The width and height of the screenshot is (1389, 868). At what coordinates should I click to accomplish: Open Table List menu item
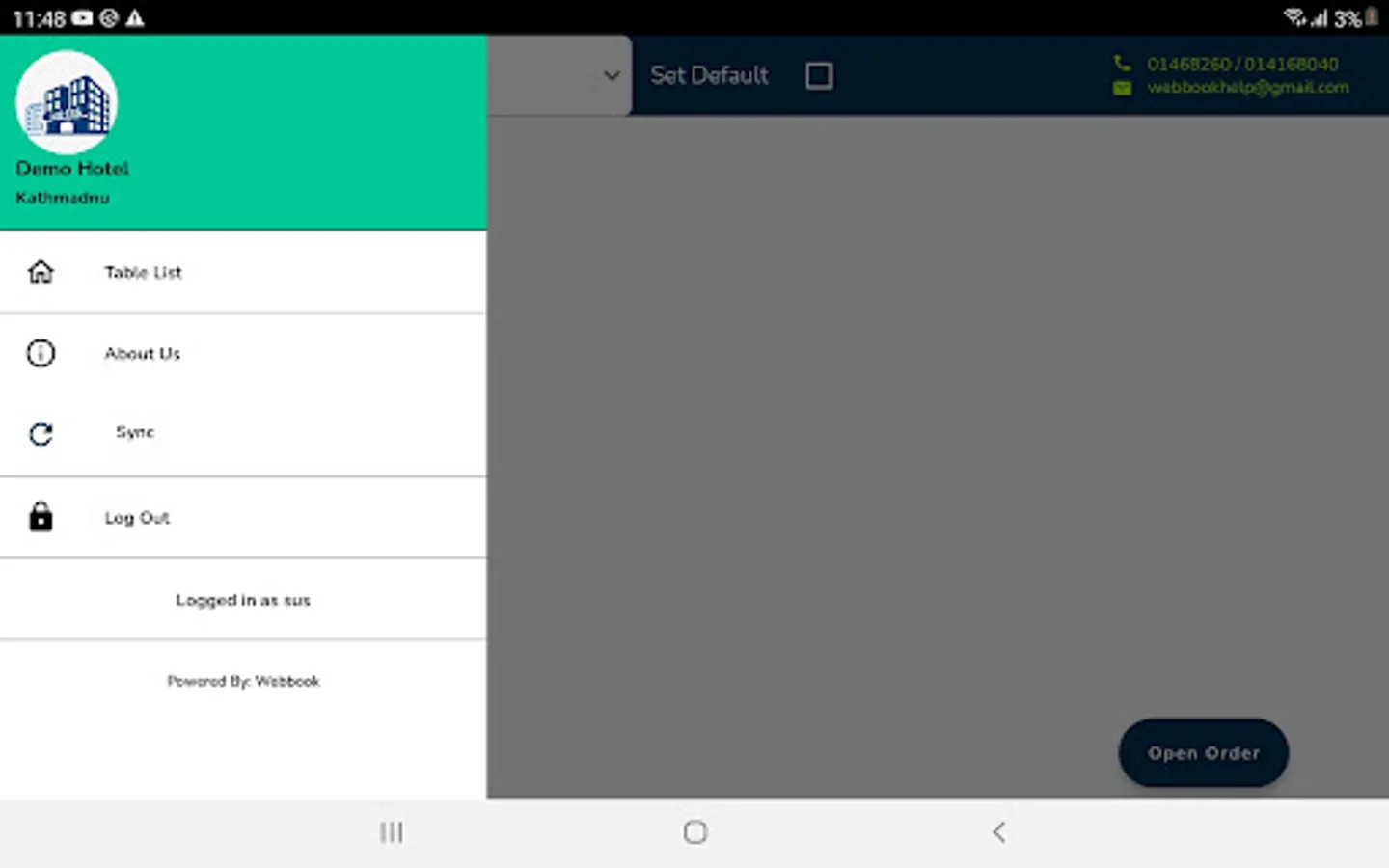243,272
